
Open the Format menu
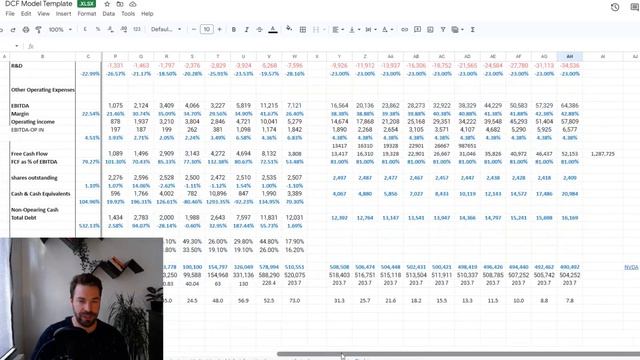pos(87,14)
